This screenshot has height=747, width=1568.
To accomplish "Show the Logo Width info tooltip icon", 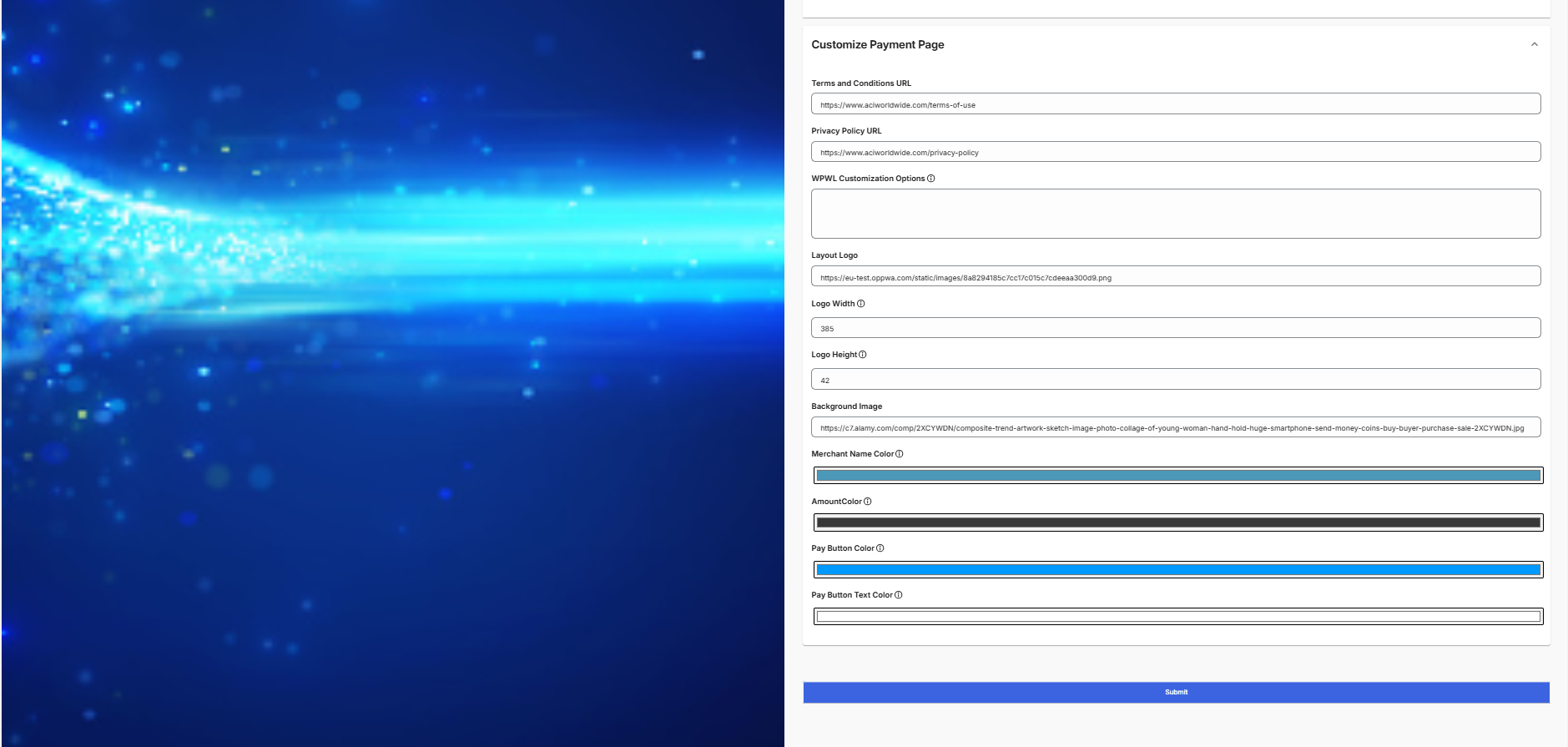I will click(x=861, y=304).
